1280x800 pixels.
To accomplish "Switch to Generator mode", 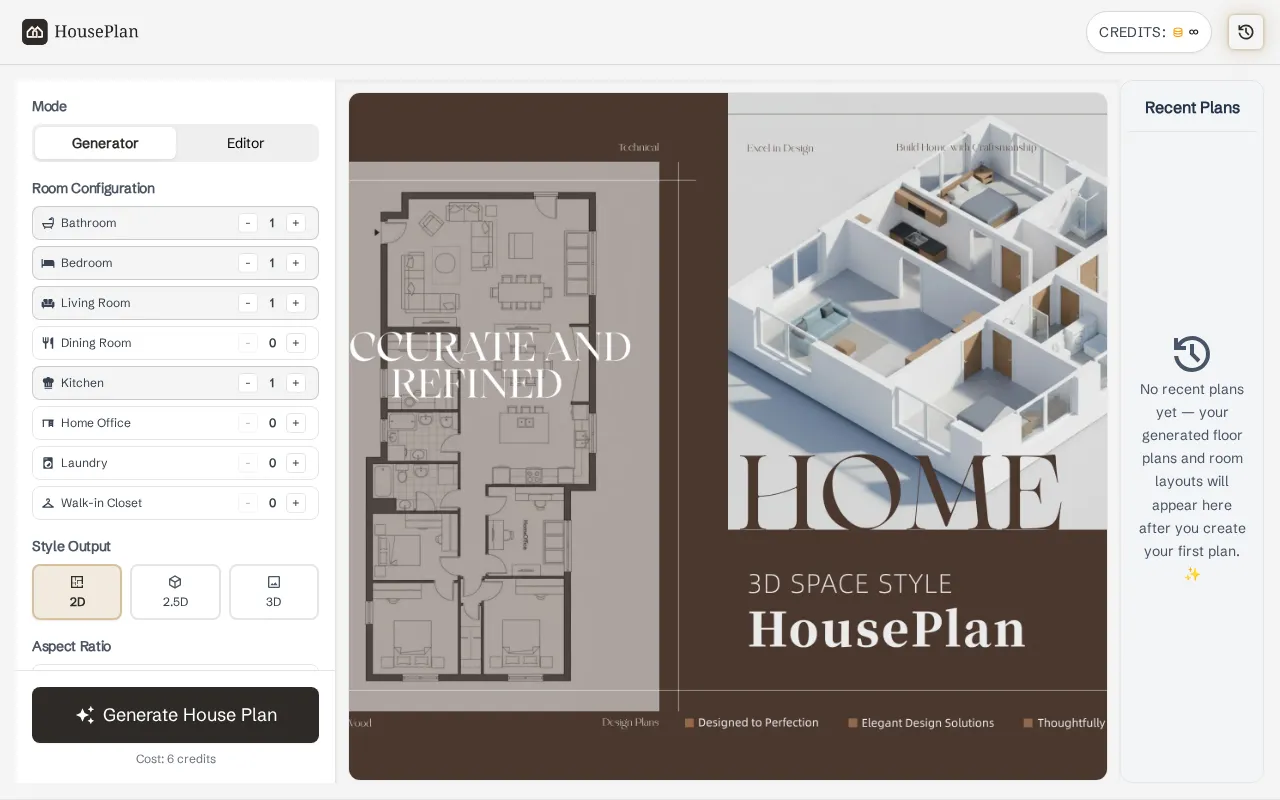I will click(105, 143).
